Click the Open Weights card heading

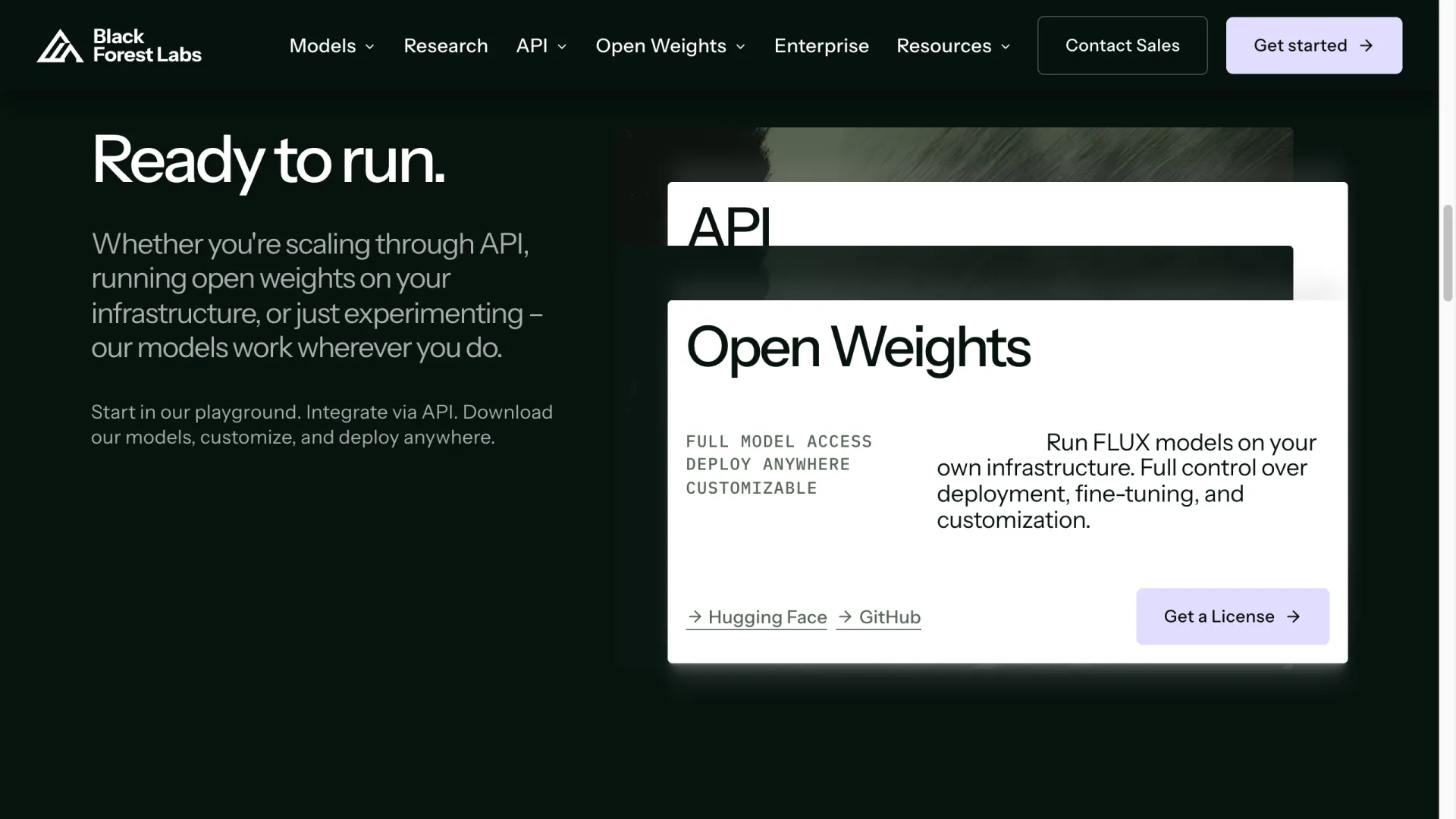858,347
